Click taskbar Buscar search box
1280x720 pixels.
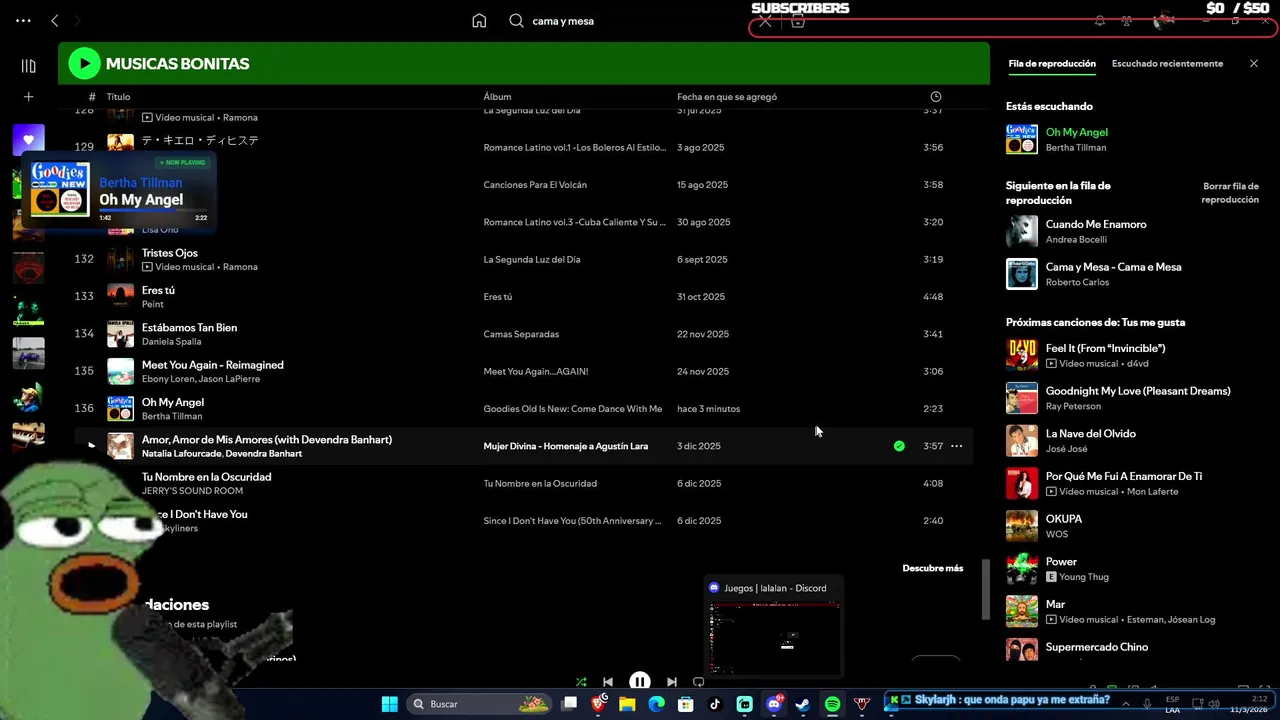[x=480, y=704]
